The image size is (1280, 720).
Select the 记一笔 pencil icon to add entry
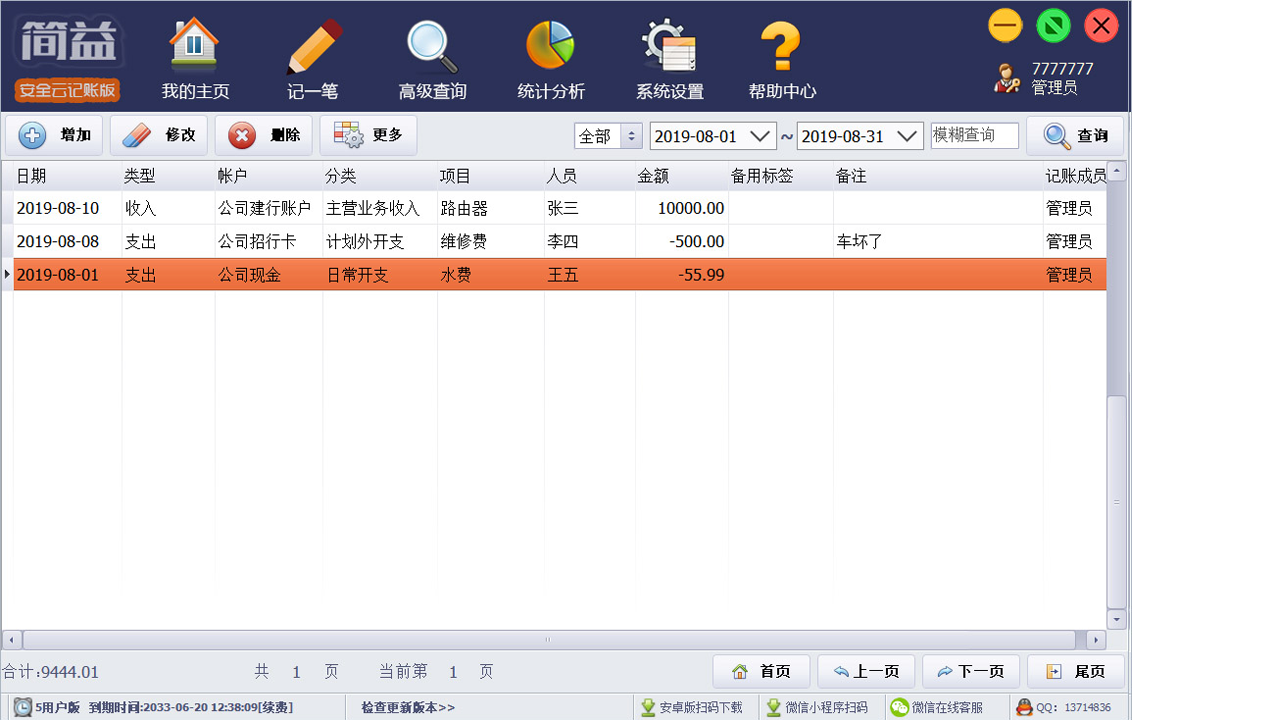coord(313,45)
